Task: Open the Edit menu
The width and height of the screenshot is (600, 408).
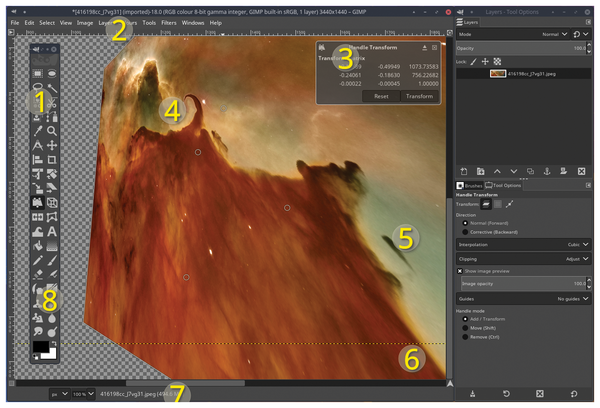Action: (29, 23)
